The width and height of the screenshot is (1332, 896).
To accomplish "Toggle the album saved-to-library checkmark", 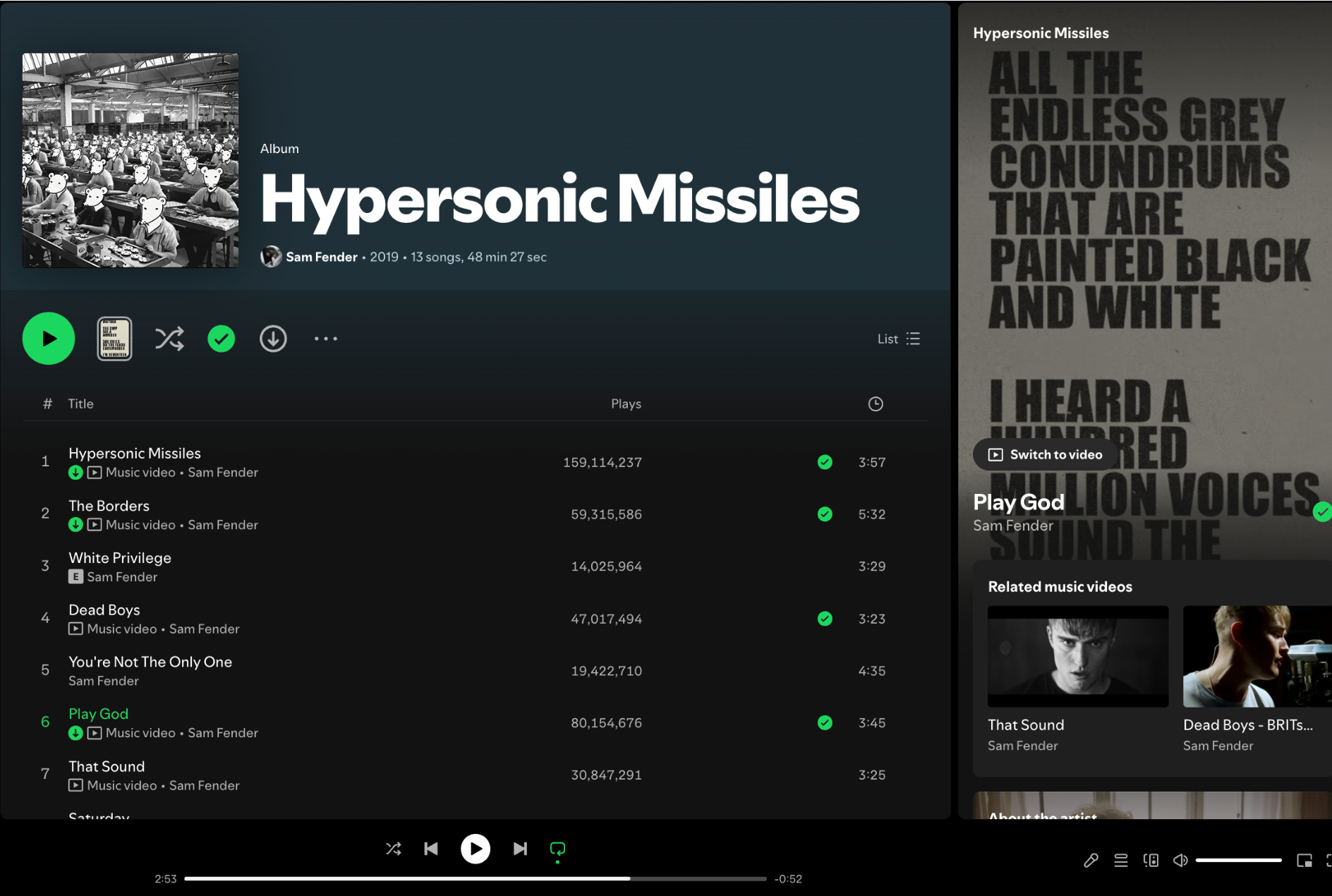I will 221,339.
